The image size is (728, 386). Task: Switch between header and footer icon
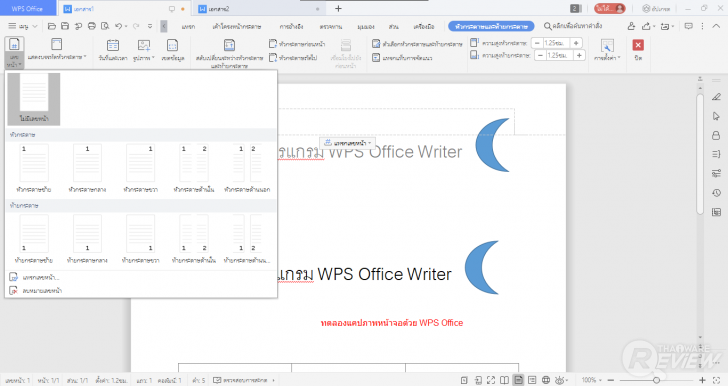229,45
